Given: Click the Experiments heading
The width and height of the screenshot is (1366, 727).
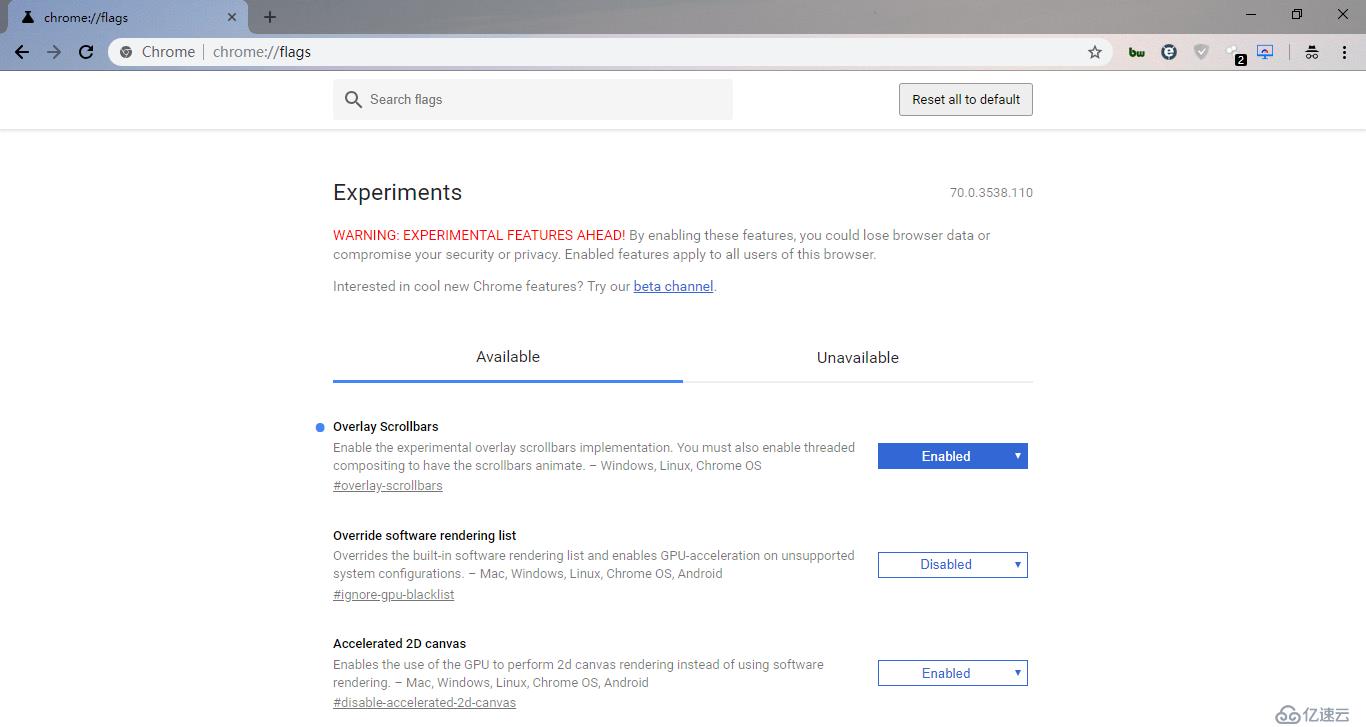Looking at the screenshot, I should pos(398,192).
